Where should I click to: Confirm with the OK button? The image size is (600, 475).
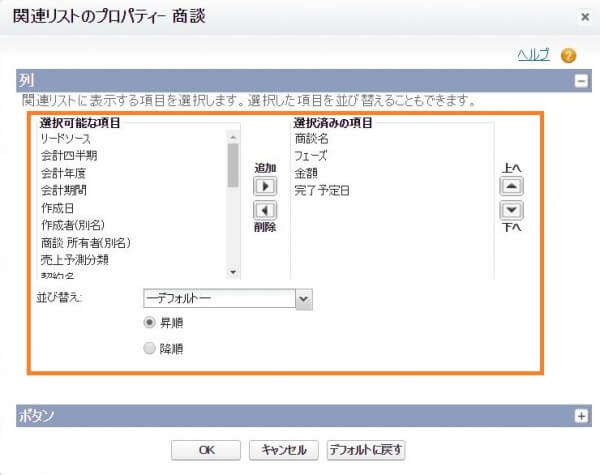coord(206,450)
